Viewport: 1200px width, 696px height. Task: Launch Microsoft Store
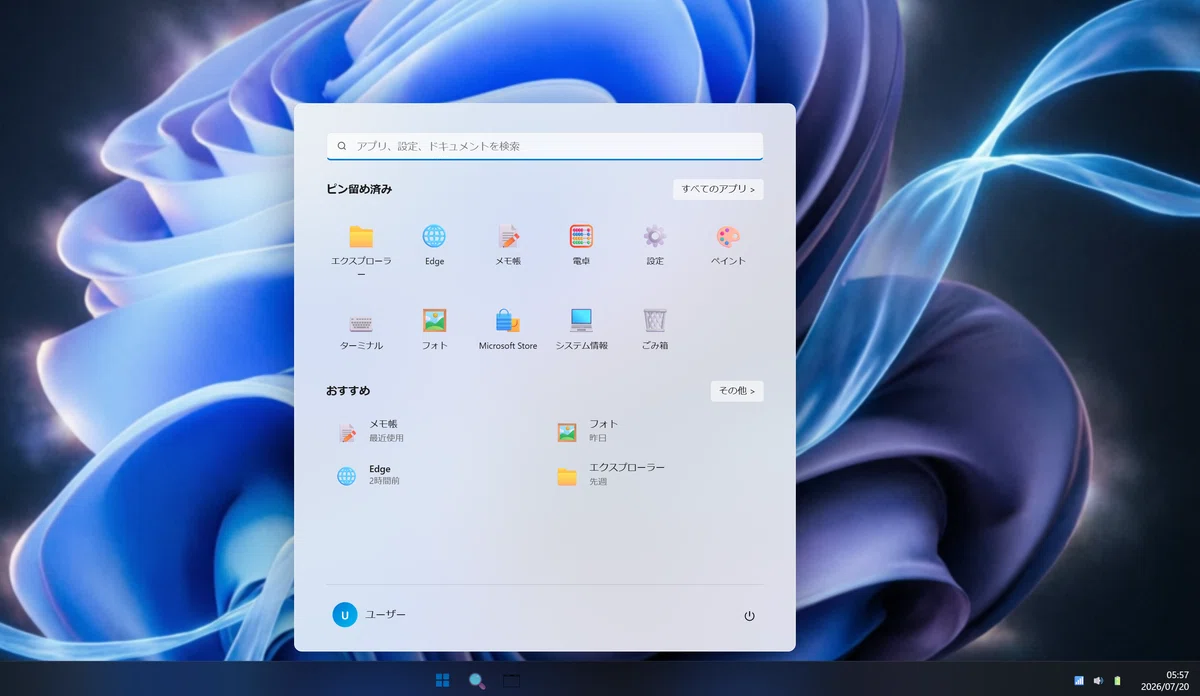(508, 330)
